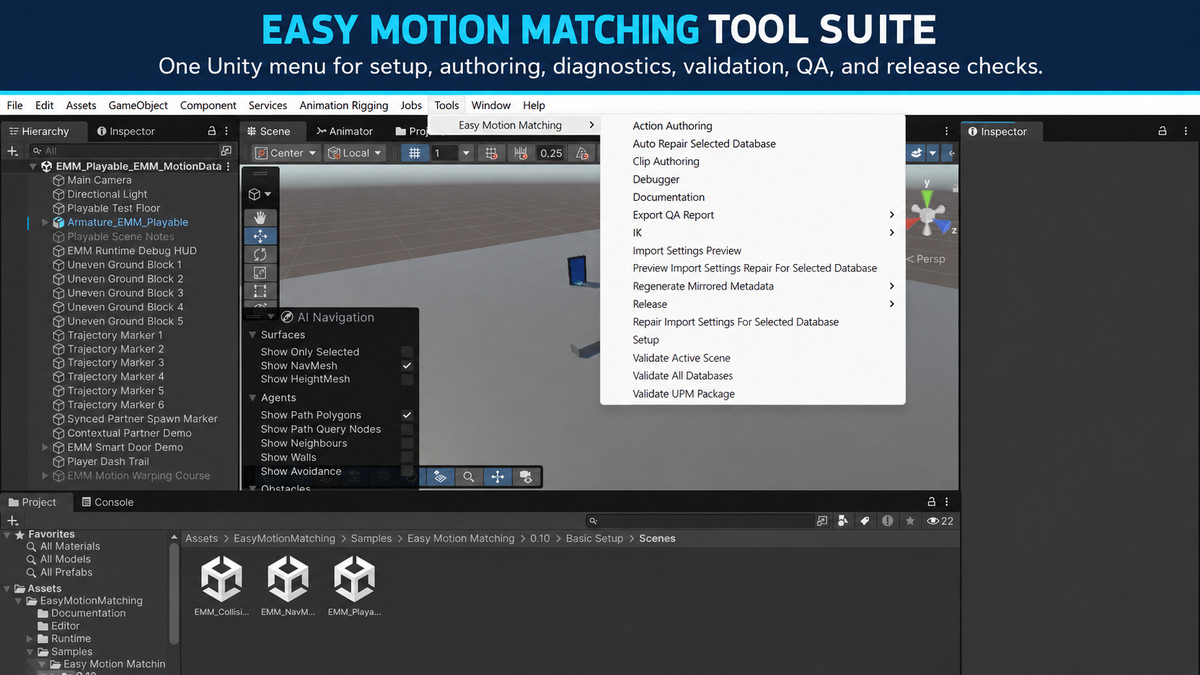The height and width of the screenshot is (675, 1200).
Task: Click the increment snap icon
Action: coord(520,153)
